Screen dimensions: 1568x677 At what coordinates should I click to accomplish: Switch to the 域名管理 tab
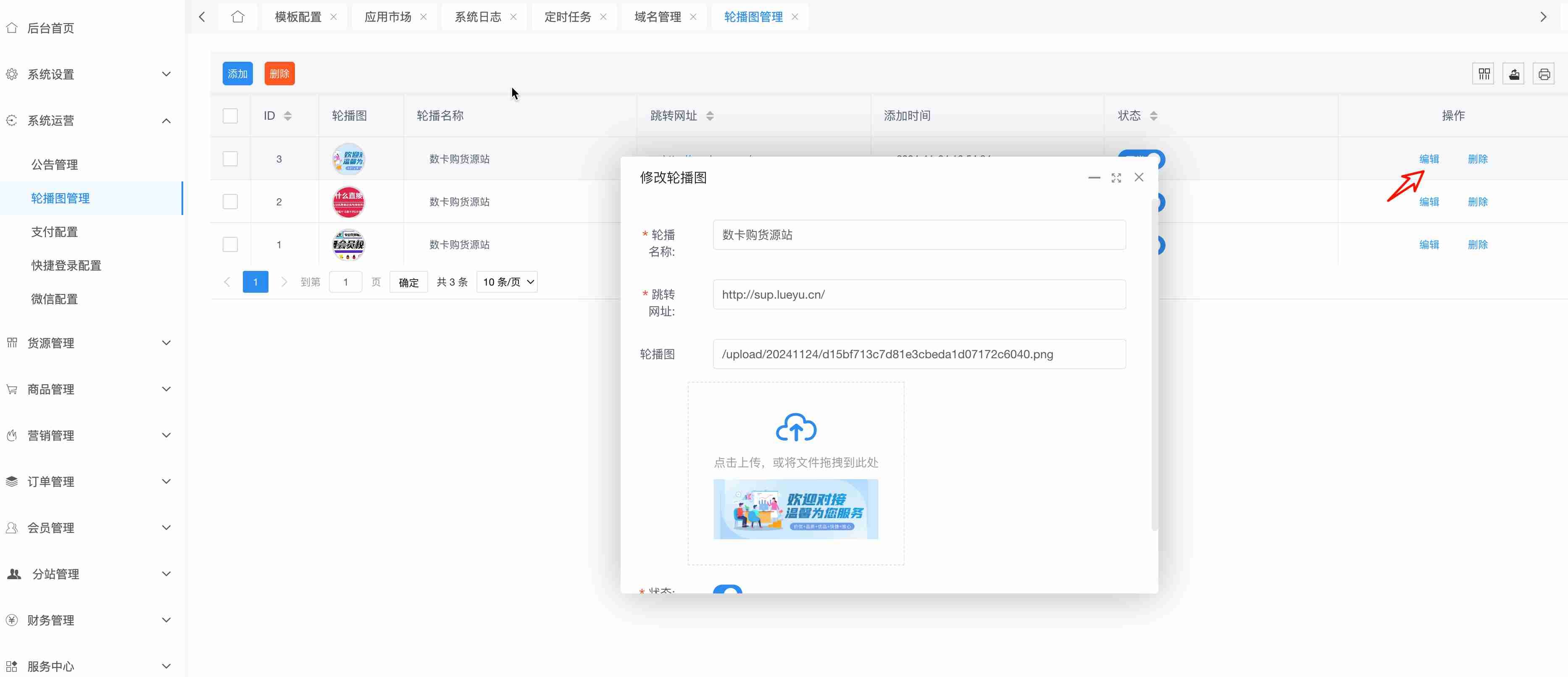pos(658,17)
